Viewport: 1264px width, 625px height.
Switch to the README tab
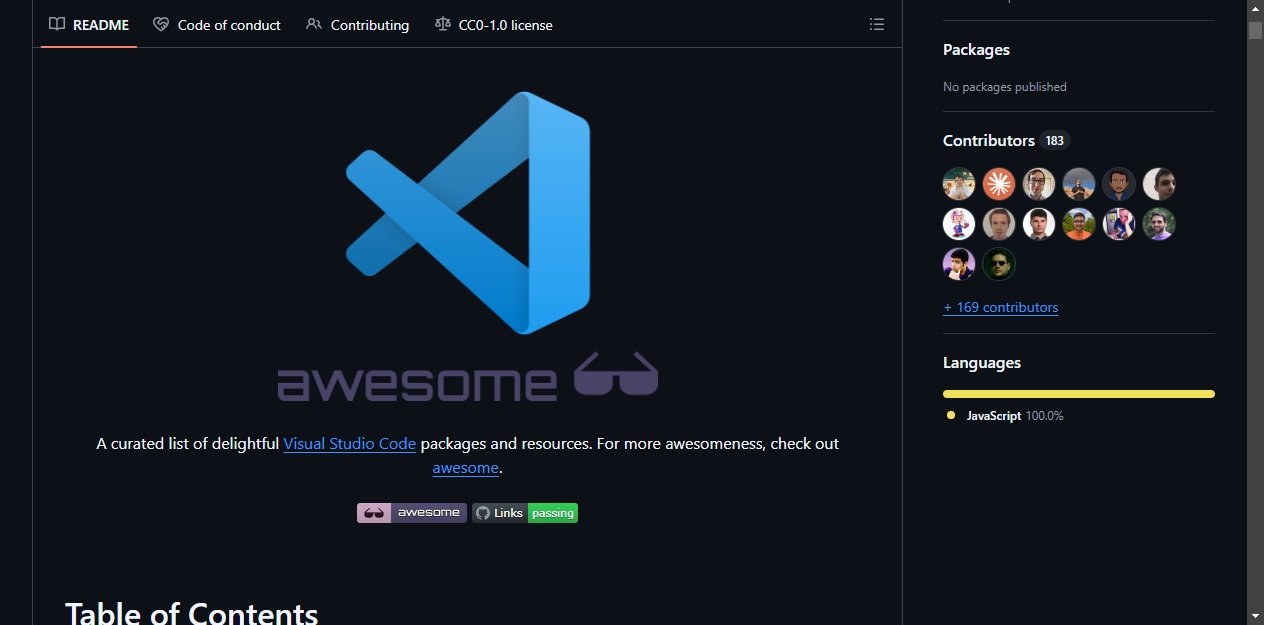click(x=89, y=24)
